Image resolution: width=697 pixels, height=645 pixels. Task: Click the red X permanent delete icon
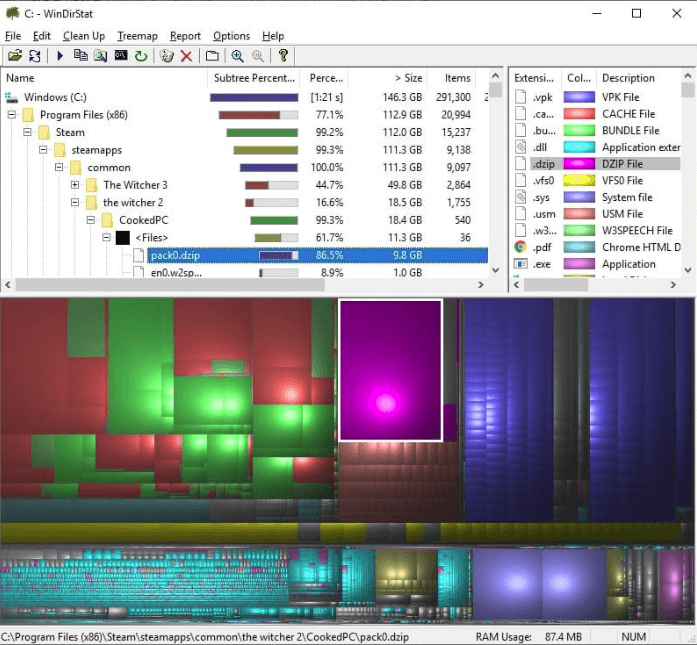point(186,56)
